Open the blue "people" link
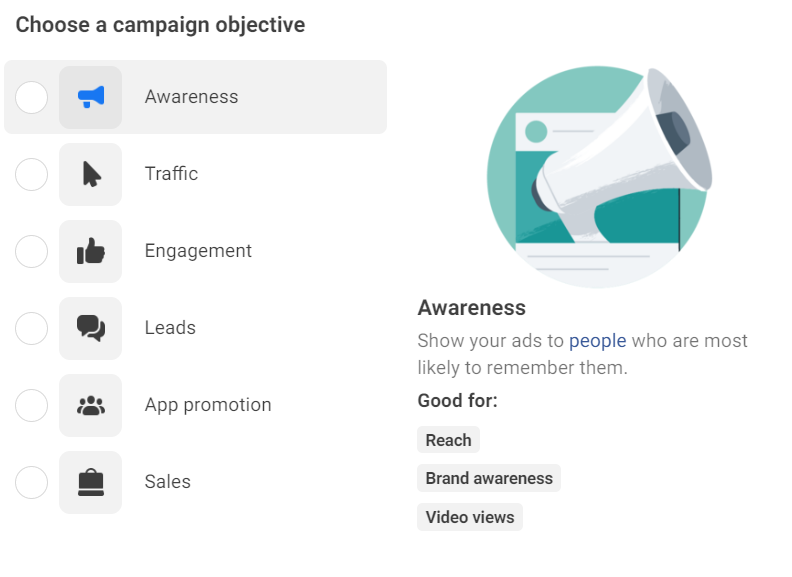Viewport: 792px width, 577px height. (x=598, y=341)
